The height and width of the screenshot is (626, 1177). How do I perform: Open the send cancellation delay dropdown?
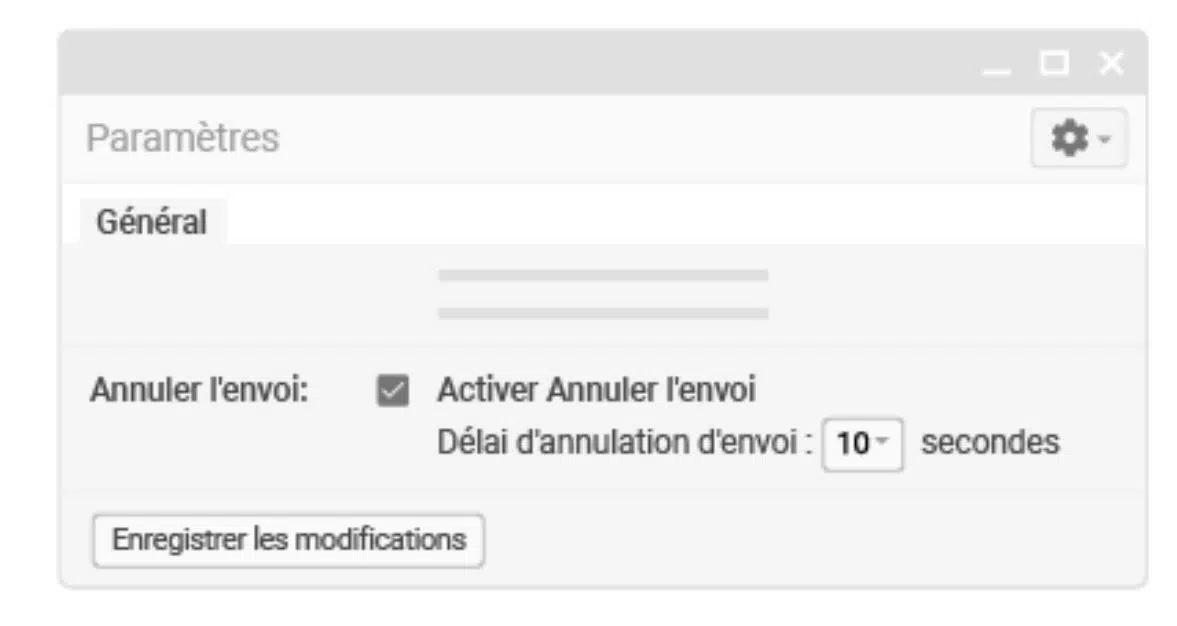coord(862,444)
